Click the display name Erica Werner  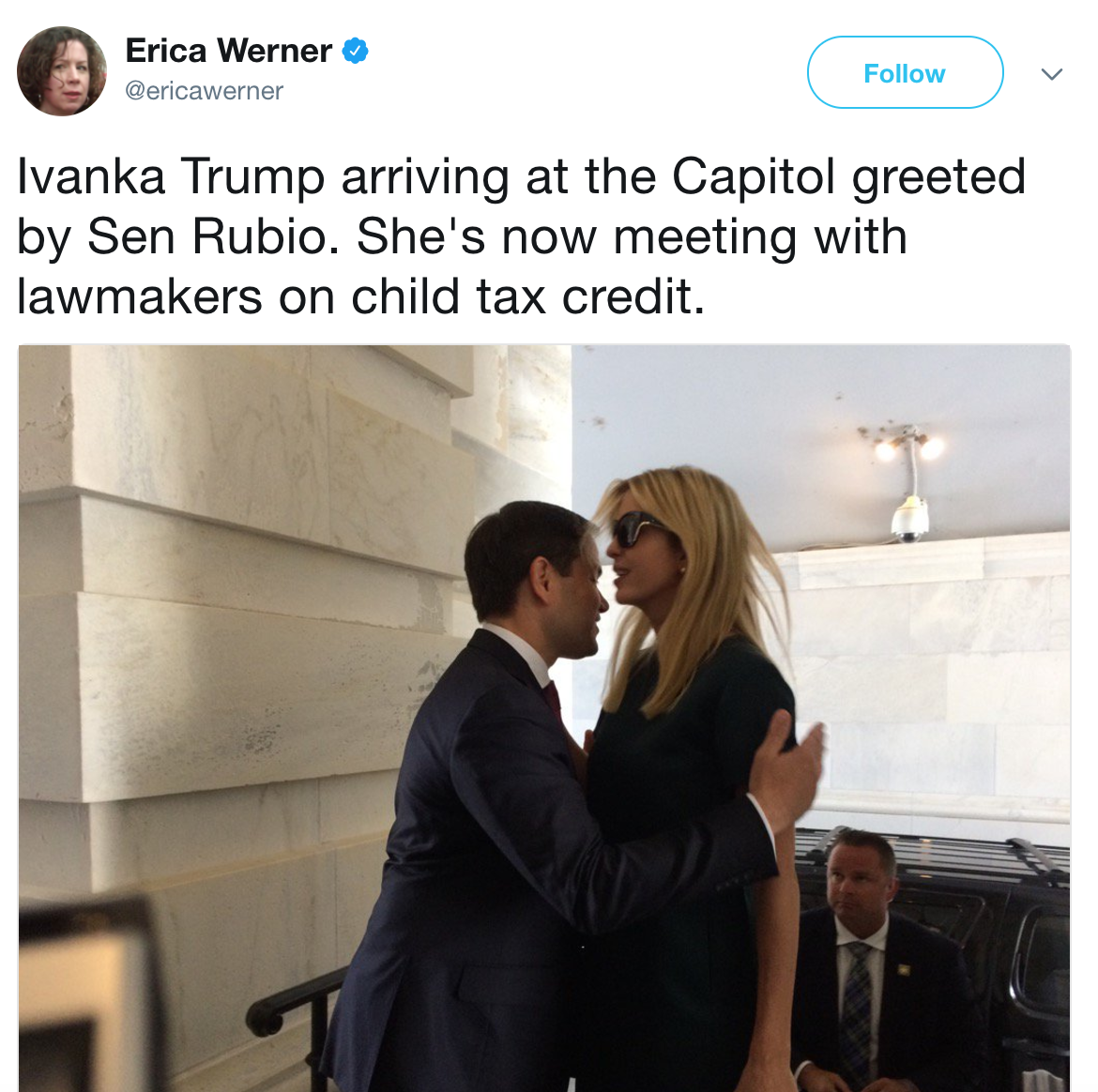tap(231, 52)
